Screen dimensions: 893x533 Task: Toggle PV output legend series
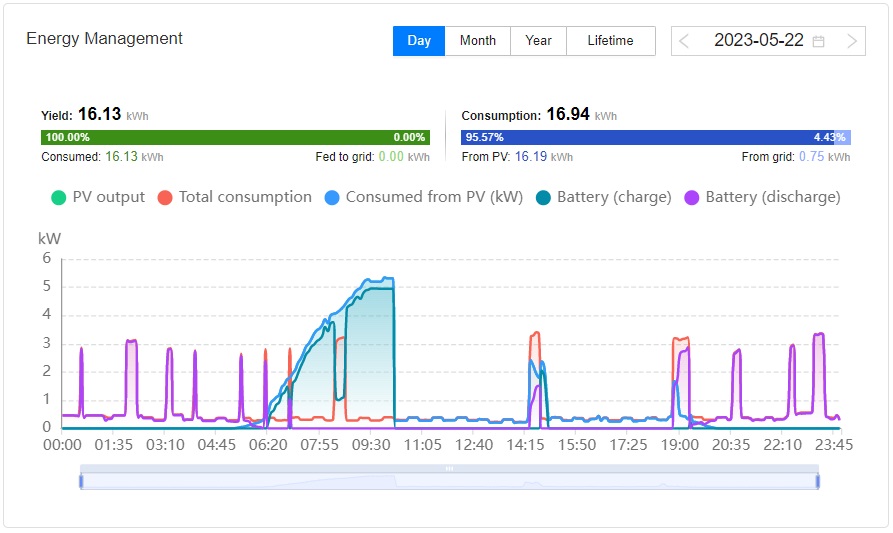pos(98,197)
